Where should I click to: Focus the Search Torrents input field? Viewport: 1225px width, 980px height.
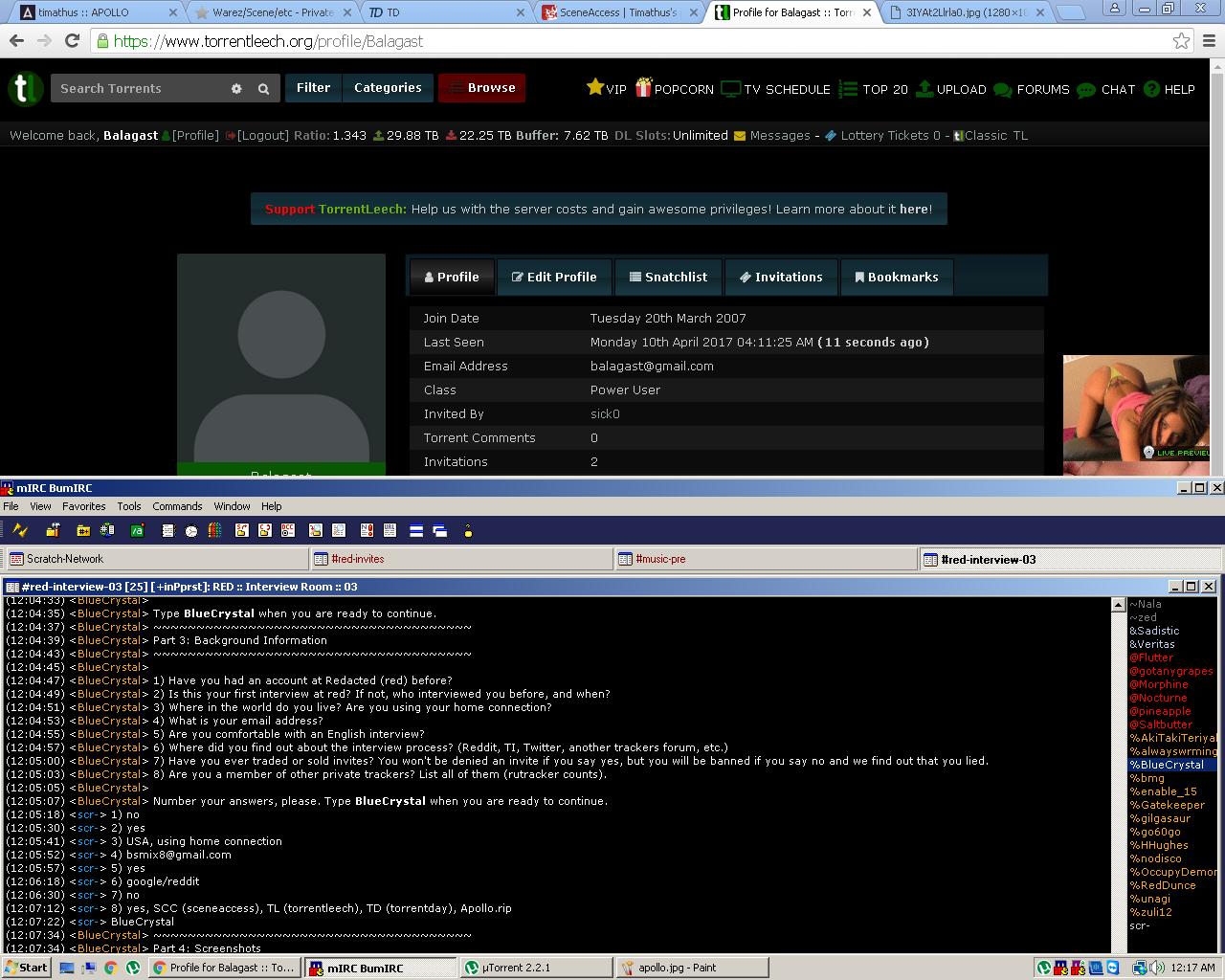coord(139,88)
